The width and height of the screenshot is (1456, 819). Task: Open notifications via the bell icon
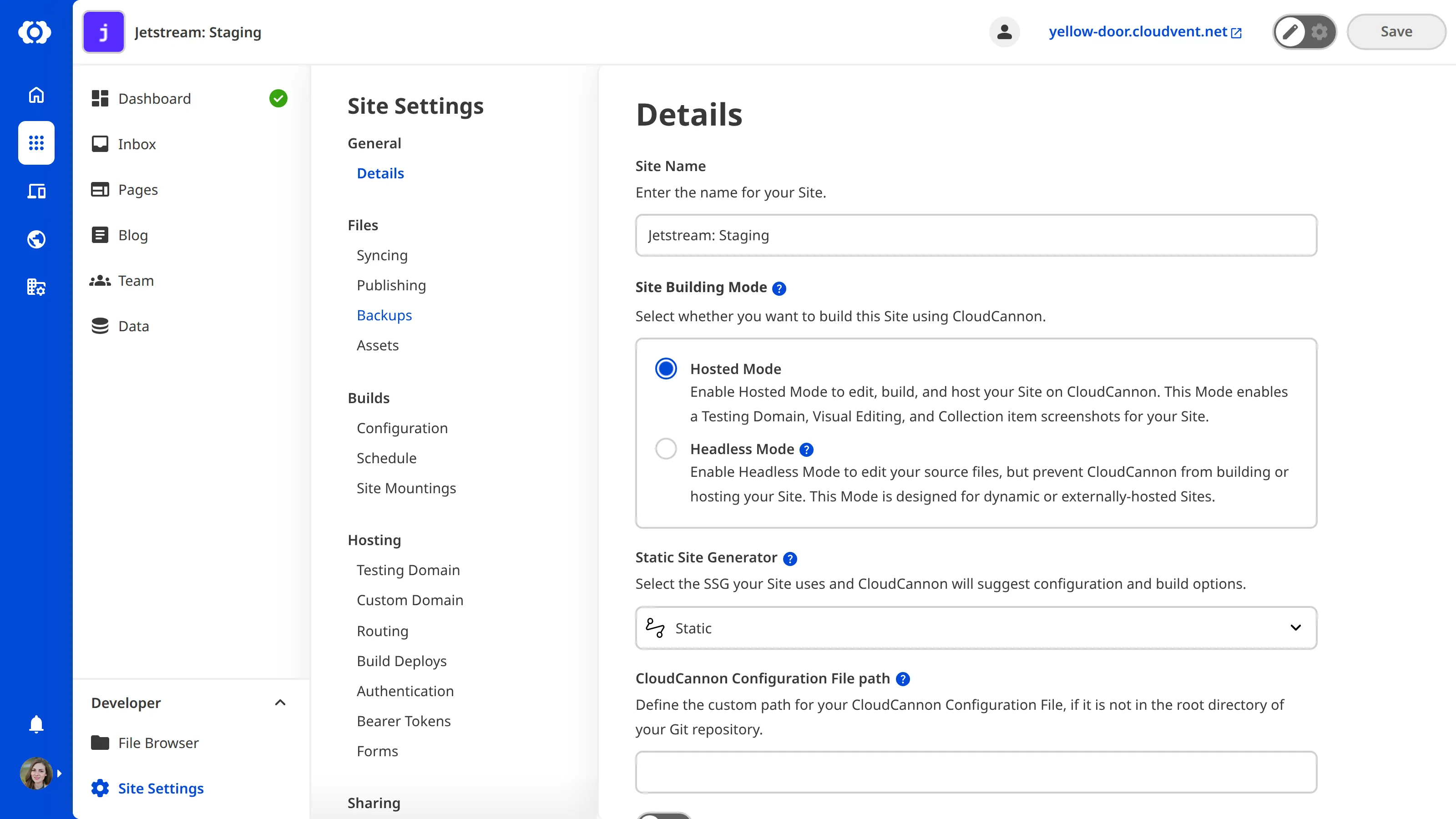(x=35, y=724)
